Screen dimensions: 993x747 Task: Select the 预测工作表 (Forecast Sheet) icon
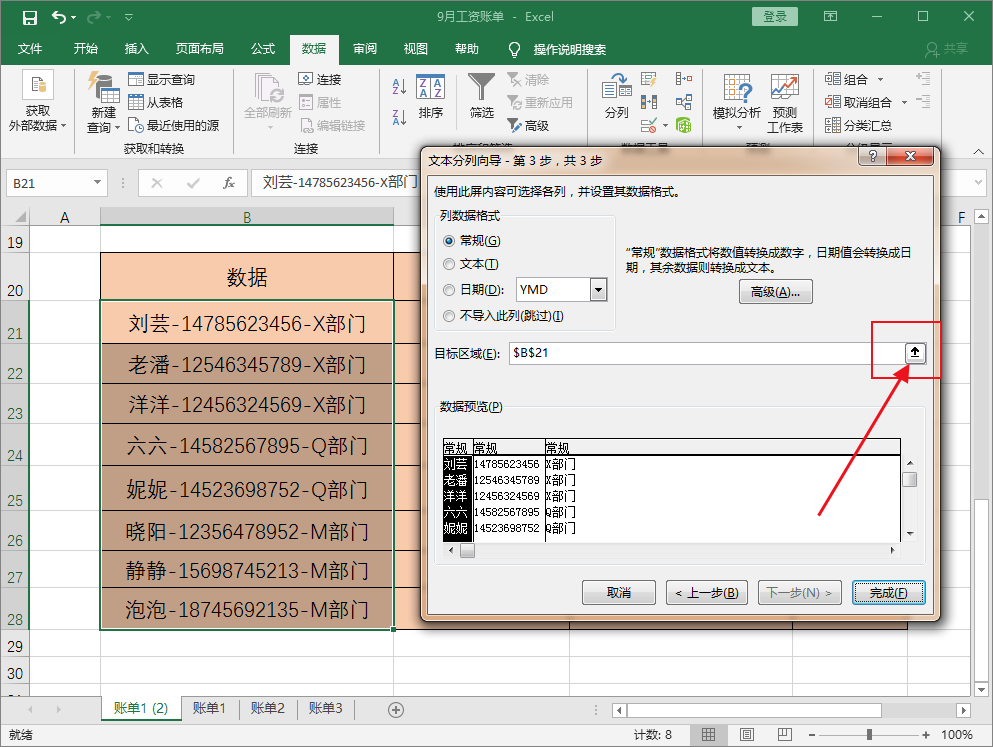tap(785, 97)
